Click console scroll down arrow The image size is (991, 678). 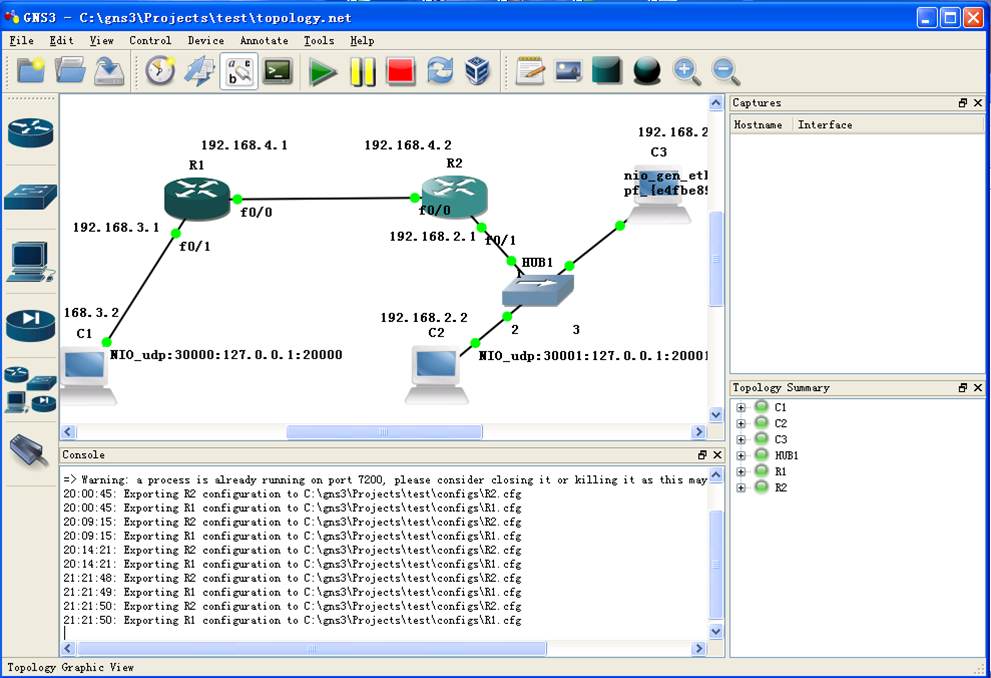[715, 631]
